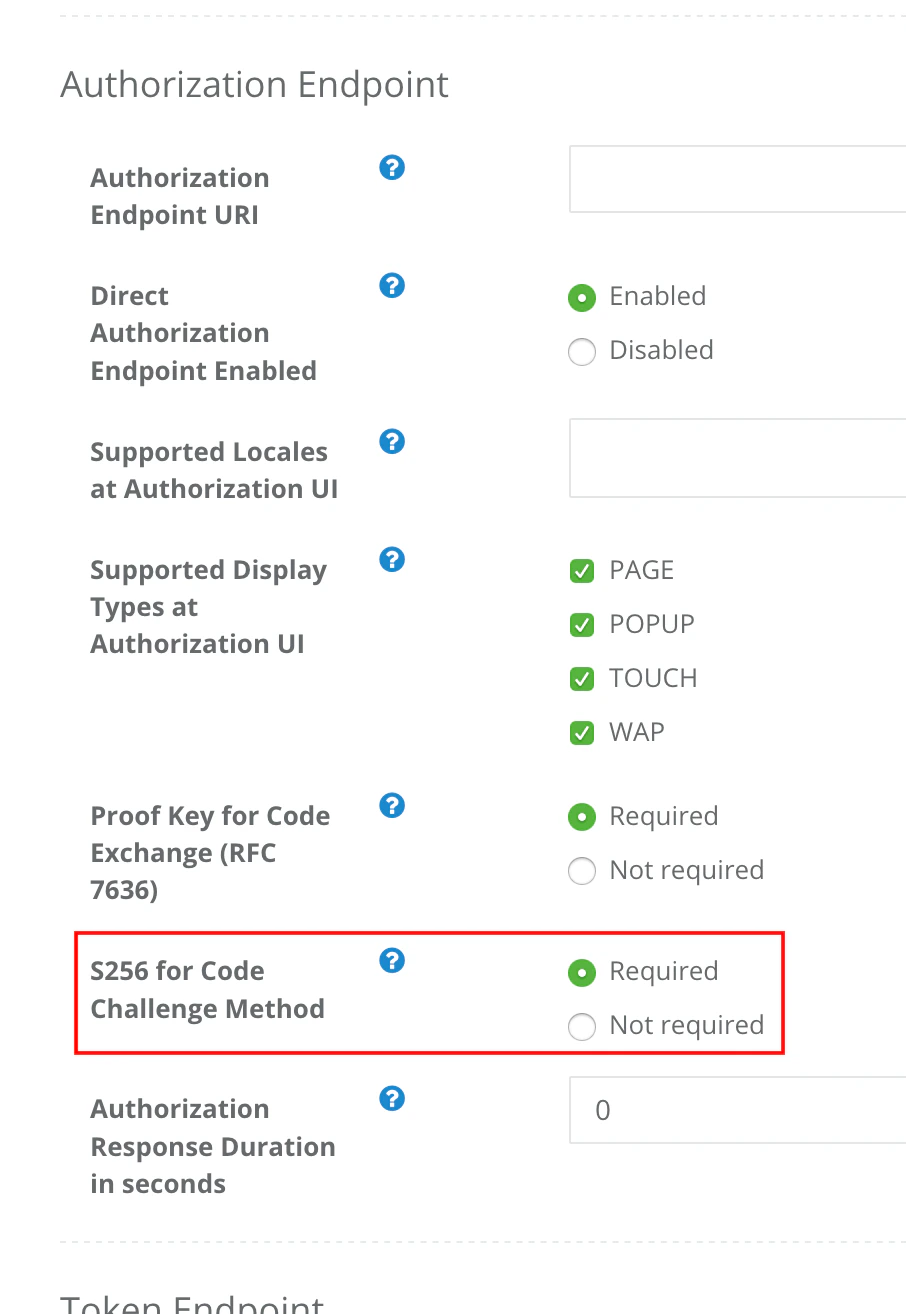Click the Authorization Endpoint URI input field
The height and width of the screenshot is (1314, 906).
tap(738, 179)
